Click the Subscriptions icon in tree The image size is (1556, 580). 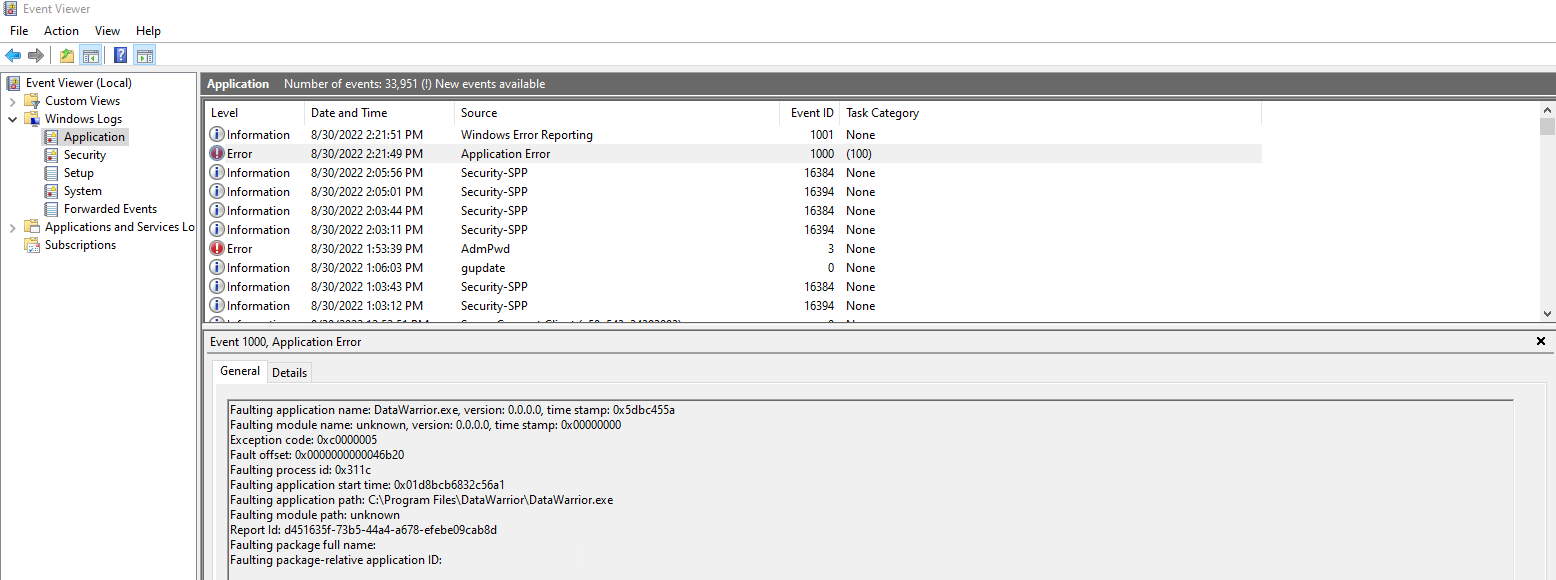pyautogui.click(x=32, y=245)
